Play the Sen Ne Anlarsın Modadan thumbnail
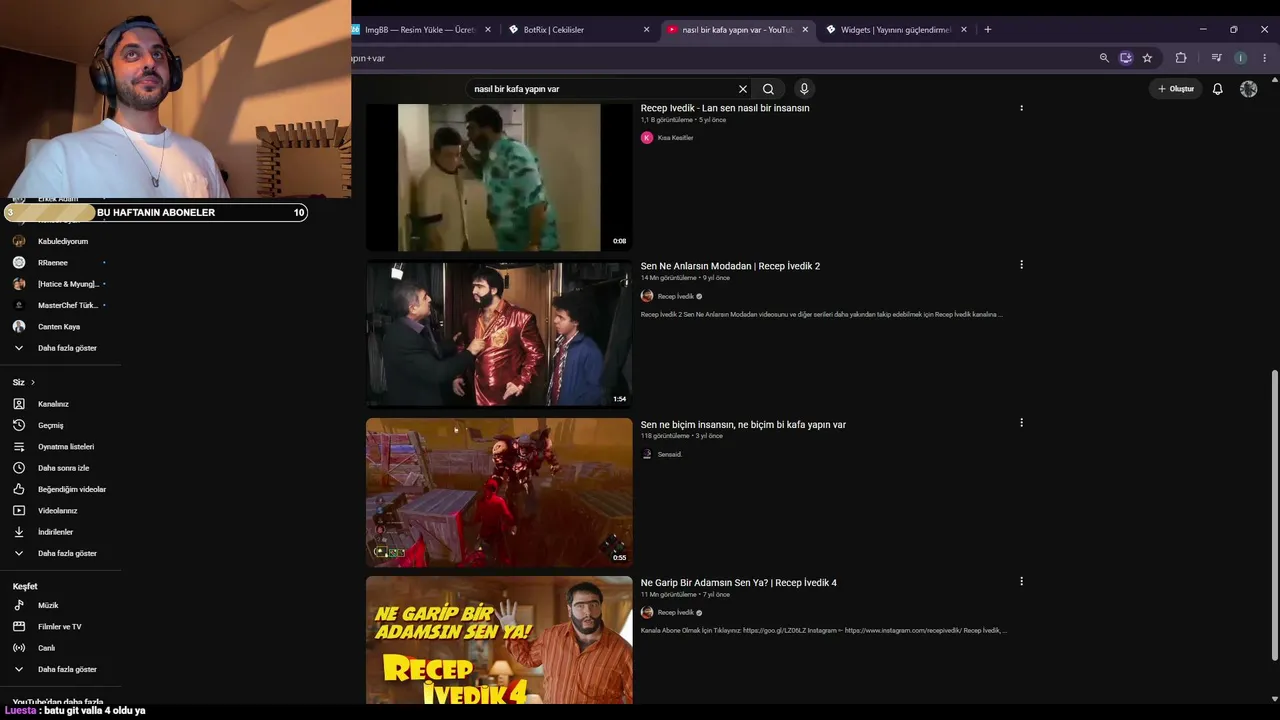The image size is (1280, 720). tap(499, 334)
